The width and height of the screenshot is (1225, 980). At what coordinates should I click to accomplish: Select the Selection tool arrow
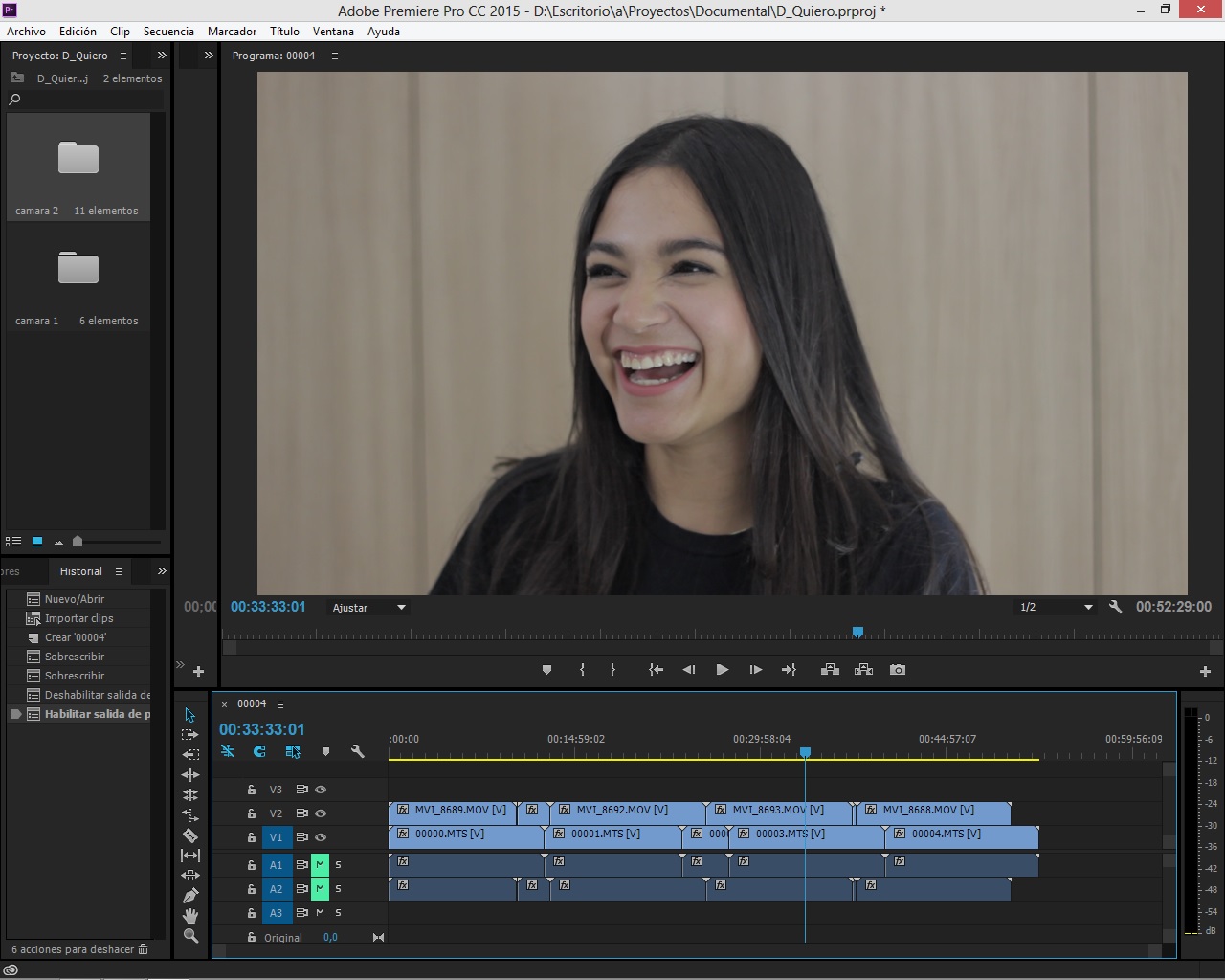pos(189,715)
